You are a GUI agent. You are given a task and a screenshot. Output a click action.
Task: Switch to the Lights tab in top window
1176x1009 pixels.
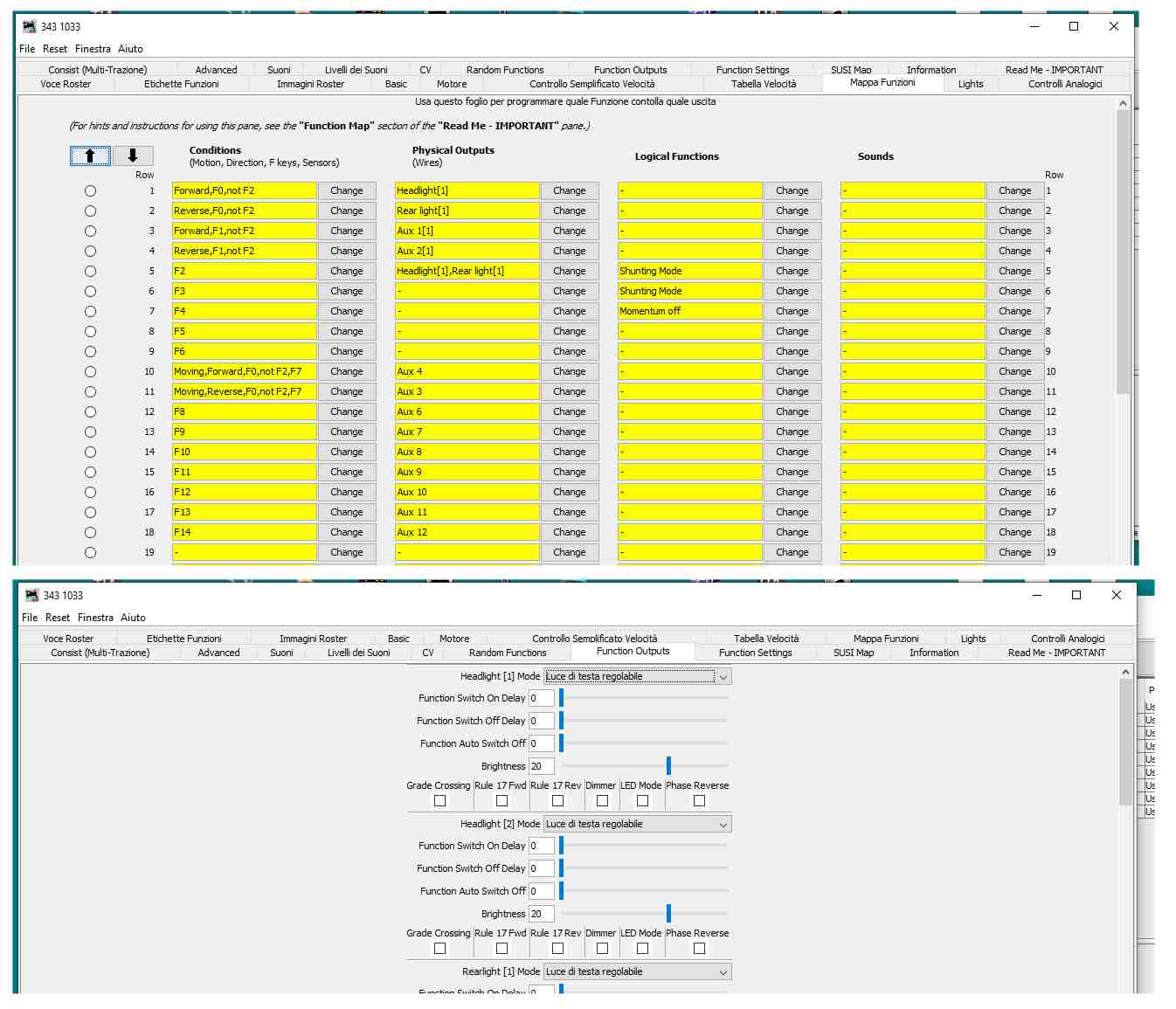(x=970, y=84)
